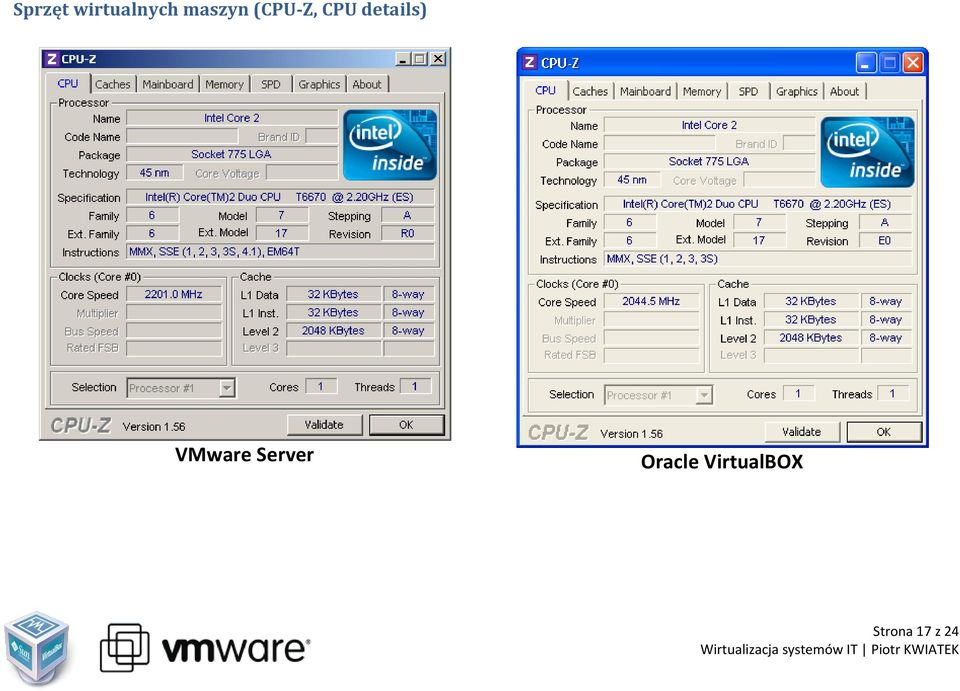Show About tab in VirtualBox window
Screen dimensions: 960x691
coord(844,91)
